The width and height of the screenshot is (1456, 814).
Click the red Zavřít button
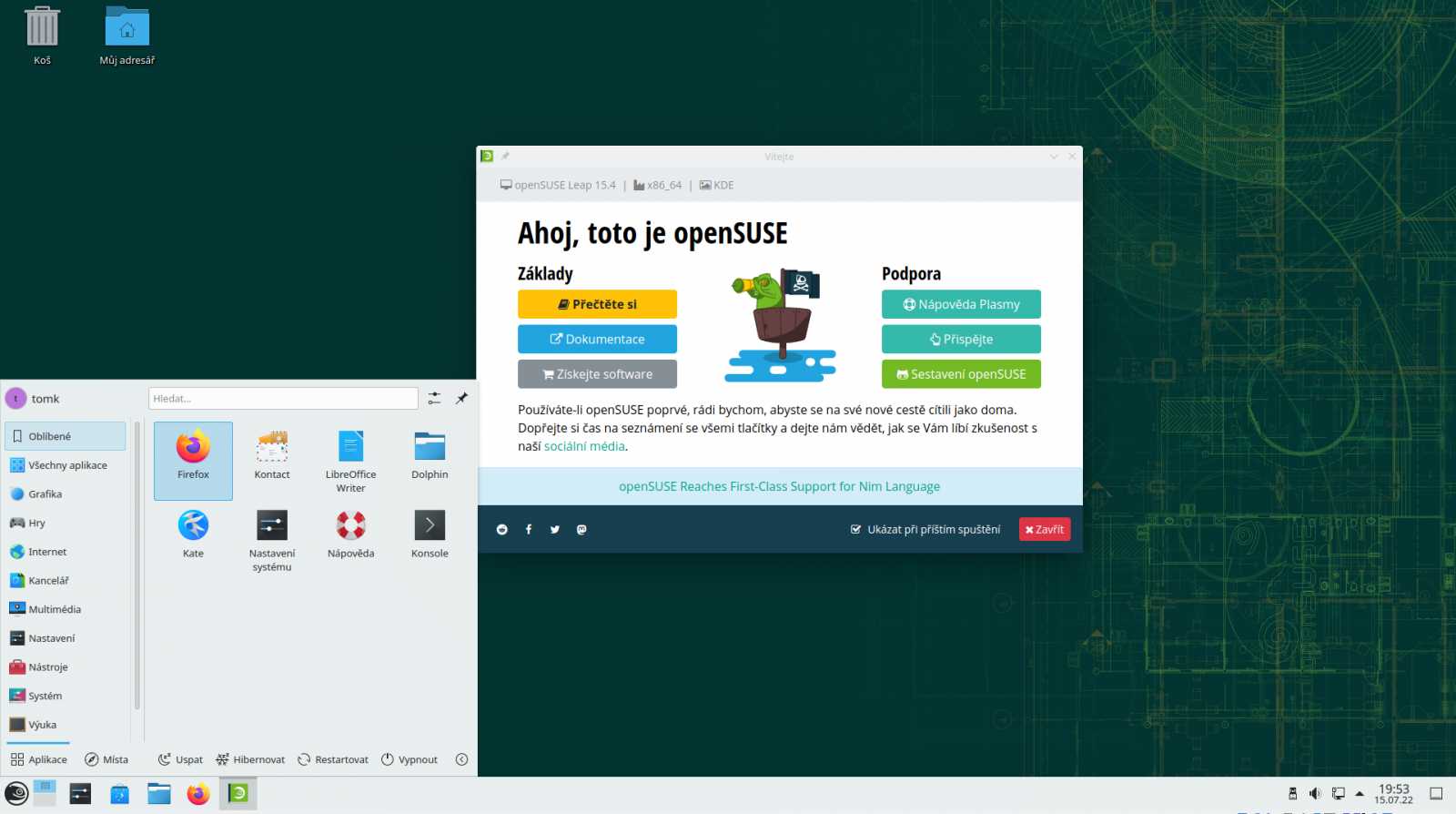click(1045, 529)
